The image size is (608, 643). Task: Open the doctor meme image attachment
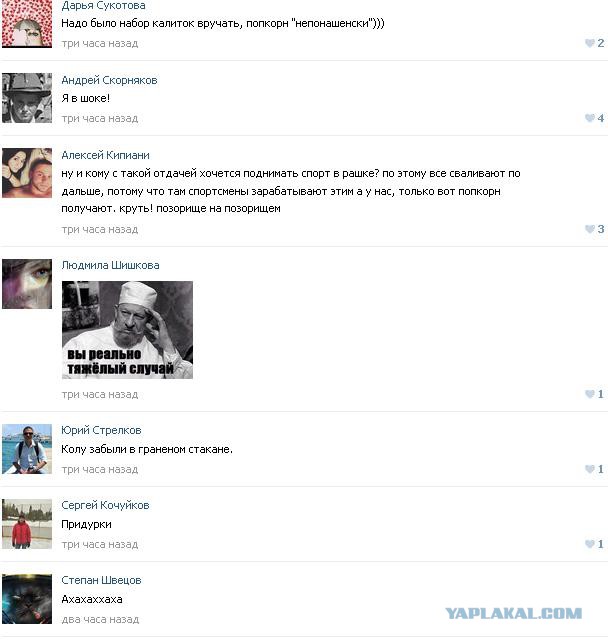pos(127,330)
